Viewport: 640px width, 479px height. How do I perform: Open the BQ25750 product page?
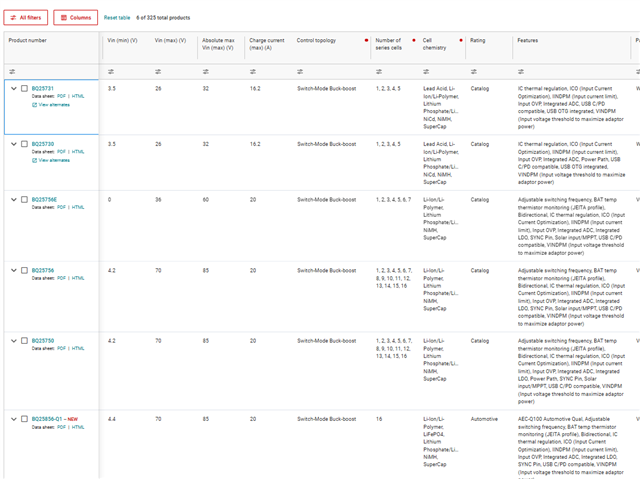(42, 340)
